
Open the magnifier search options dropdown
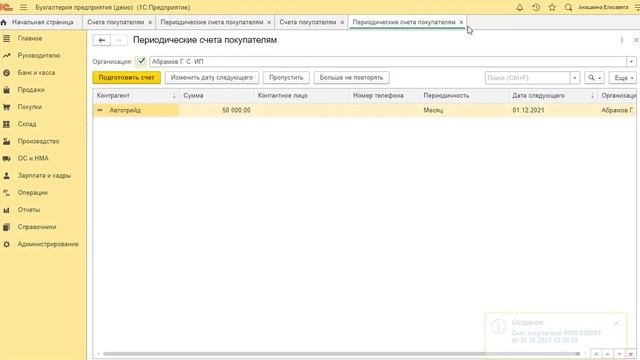[x=594, y=78]
